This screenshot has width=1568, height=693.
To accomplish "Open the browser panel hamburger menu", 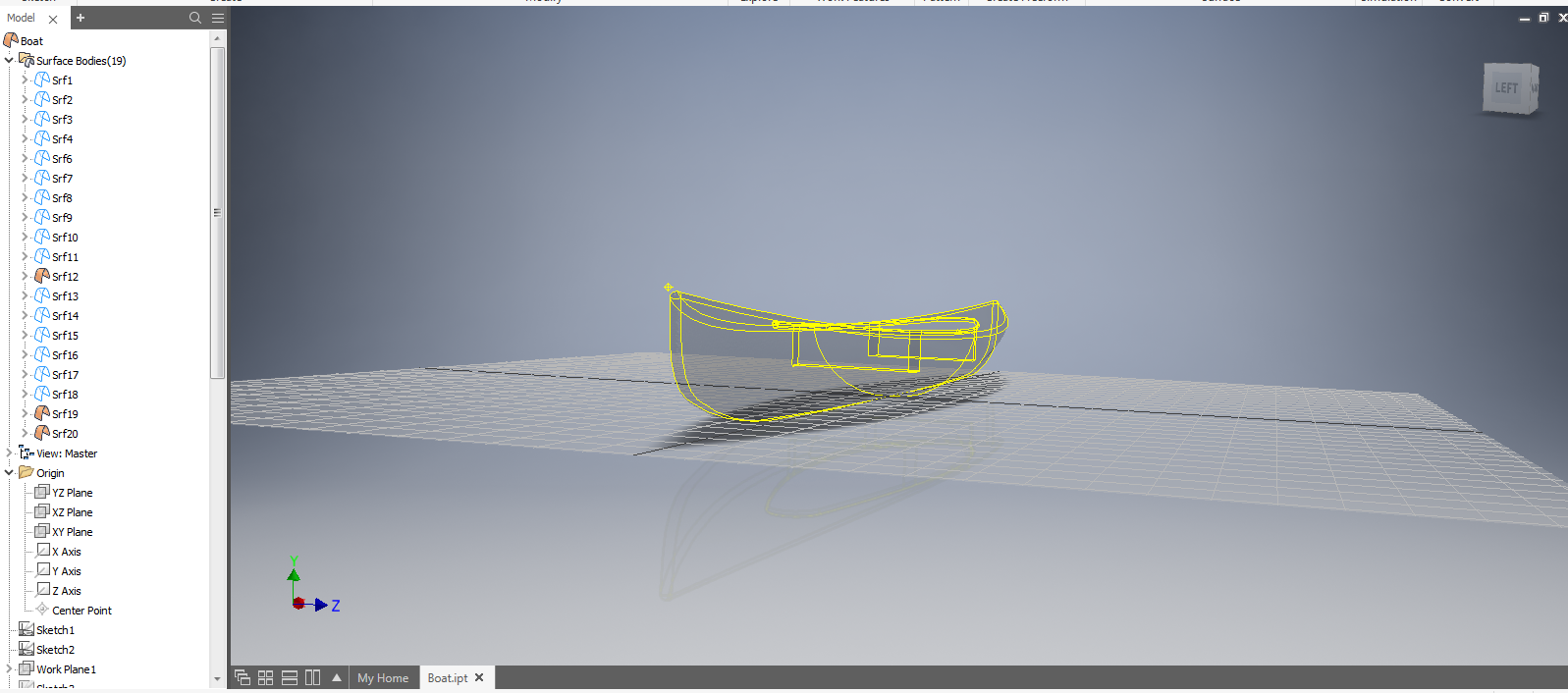I will click(x=218, y=18).
